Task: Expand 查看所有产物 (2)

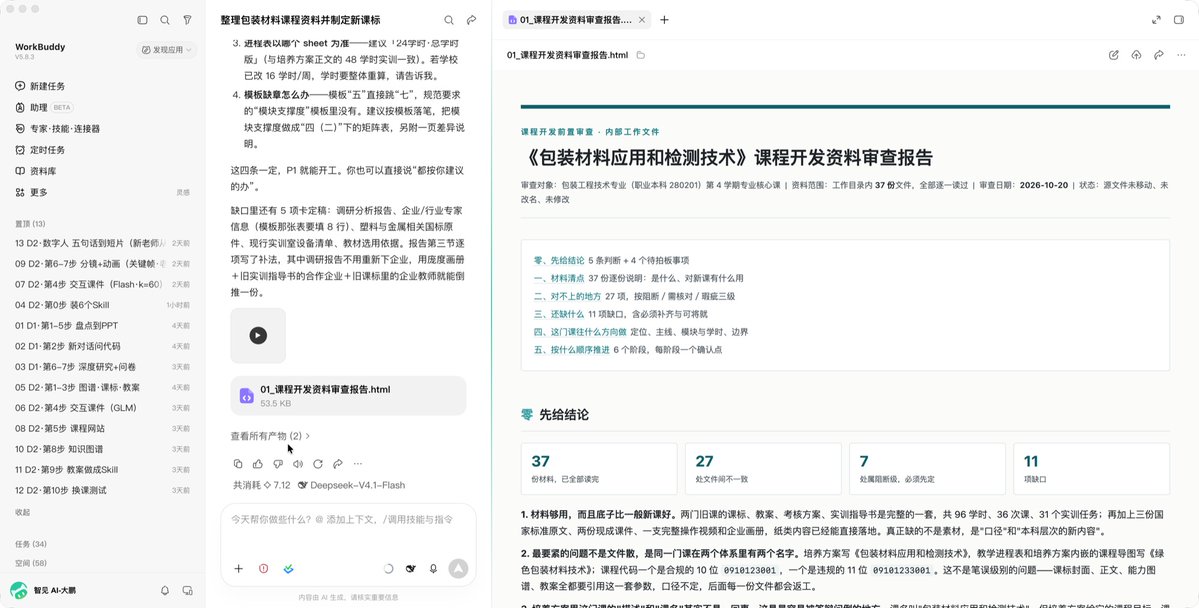Action: point(270,436)
